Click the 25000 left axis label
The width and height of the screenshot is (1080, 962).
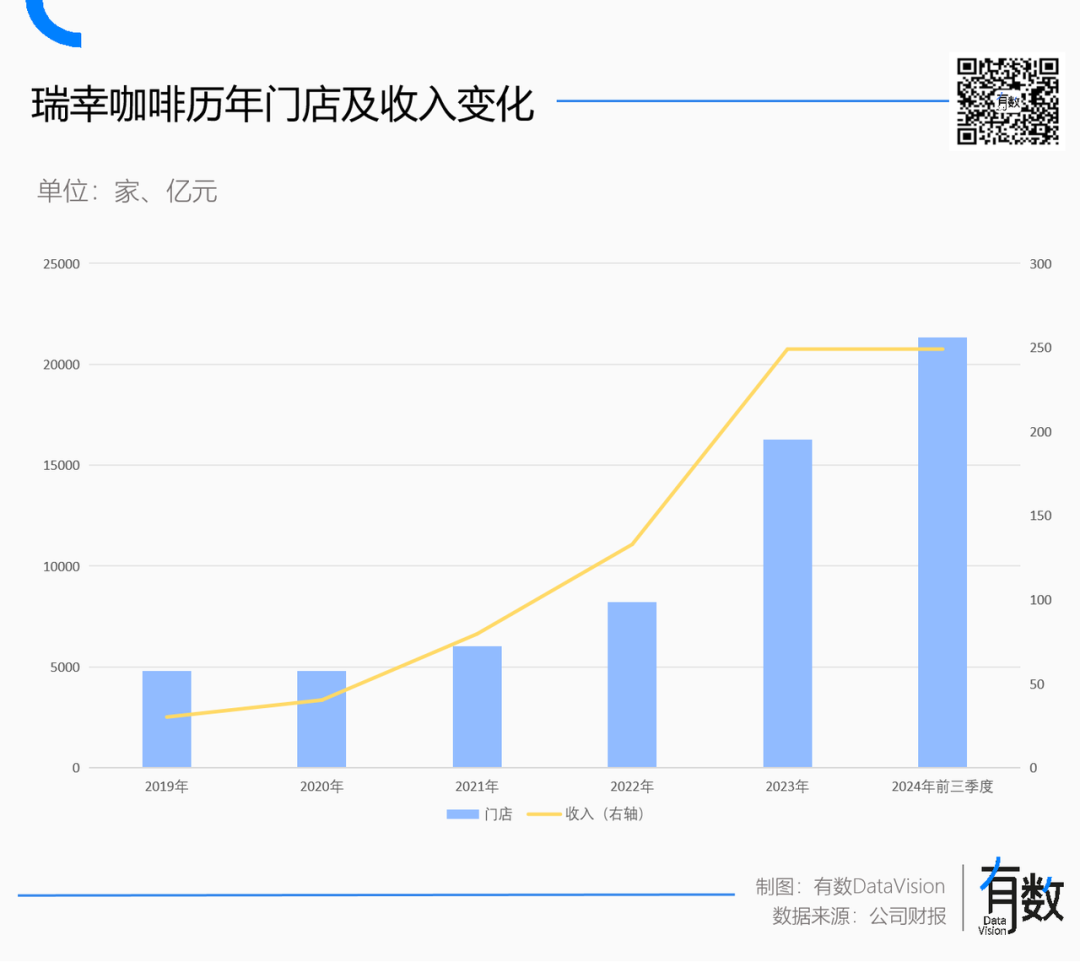pyautogui.click(x=59, y=264)
